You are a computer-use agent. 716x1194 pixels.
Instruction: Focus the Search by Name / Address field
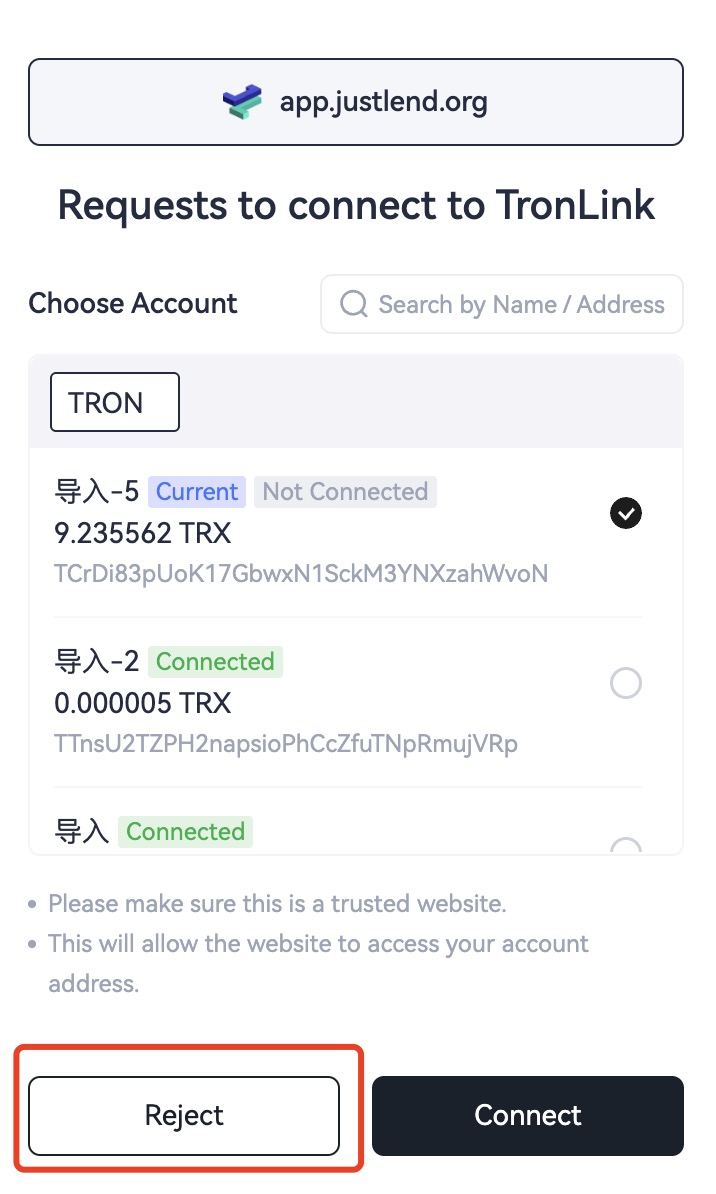520,304
